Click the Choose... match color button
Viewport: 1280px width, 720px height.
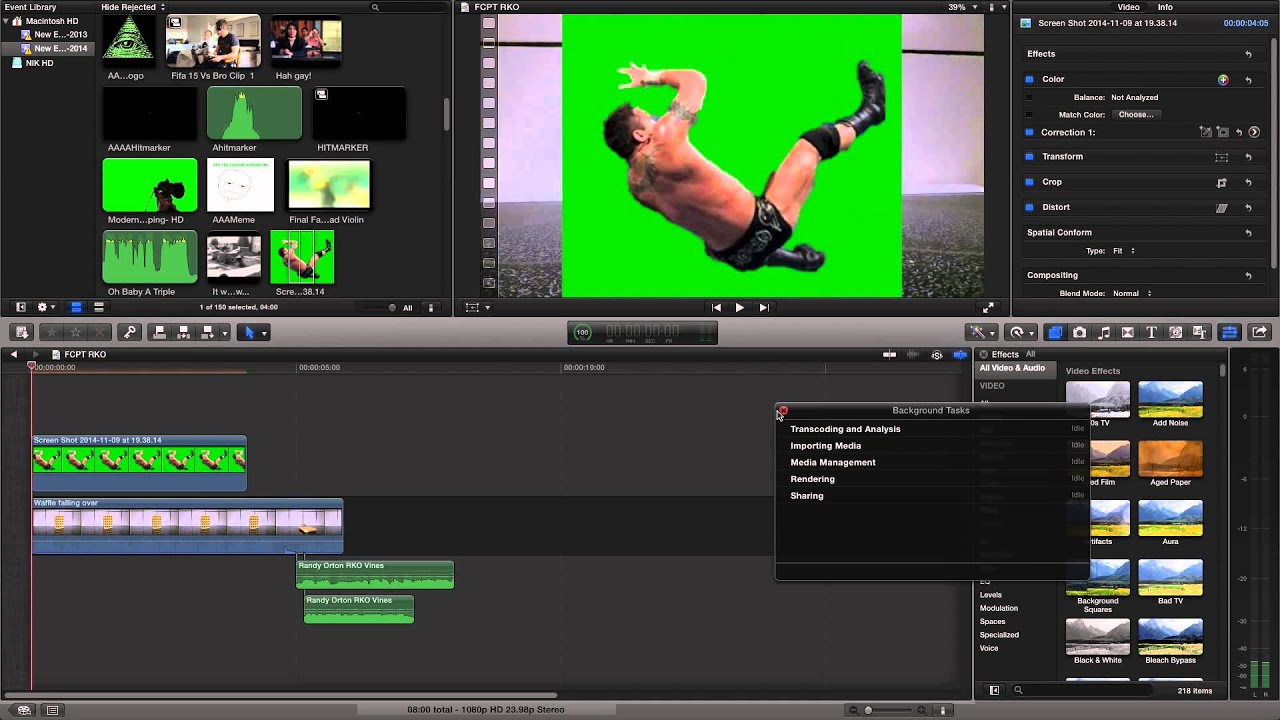[1136, 115]
